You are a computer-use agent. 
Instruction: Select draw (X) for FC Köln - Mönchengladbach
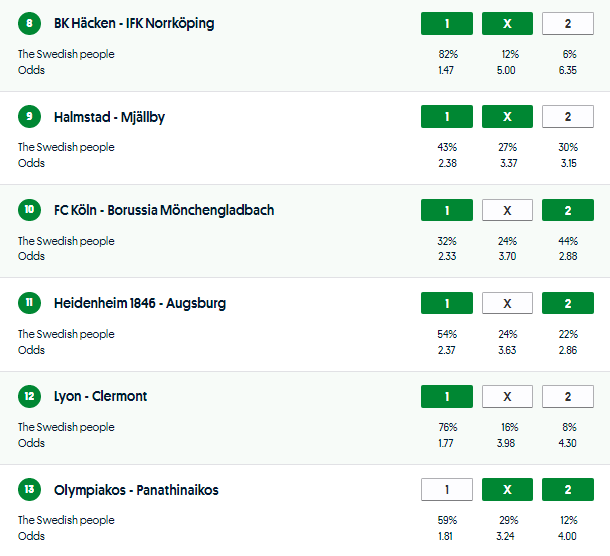pos(507,210)
